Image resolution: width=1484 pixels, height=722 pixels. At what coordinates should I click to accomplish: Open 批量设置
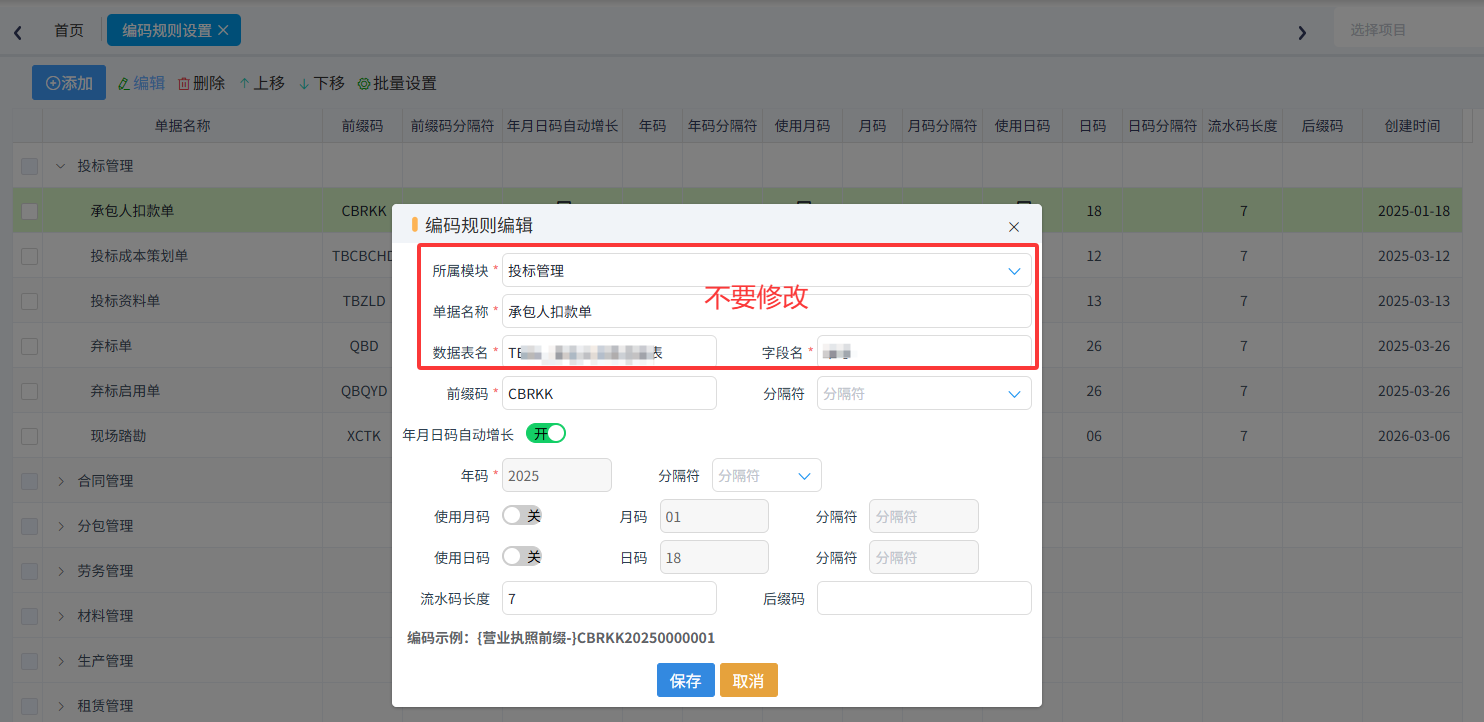tap(396, 83)
